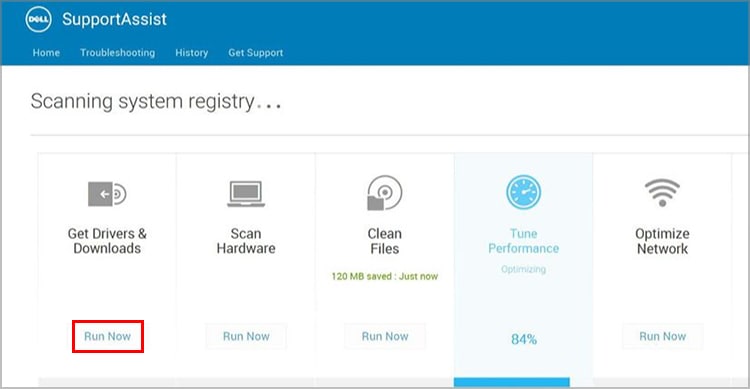Click the Get Drivers & Downloads label
The height and width of the screenshot is (389, 750).
107,241
